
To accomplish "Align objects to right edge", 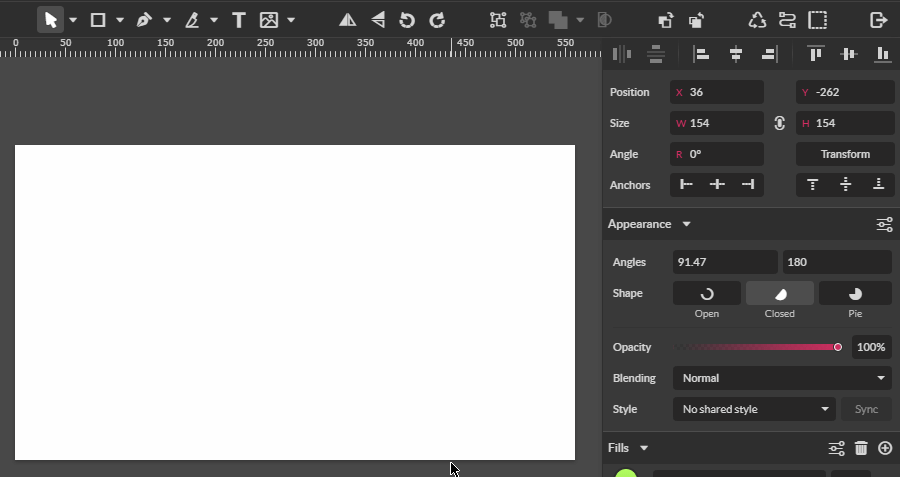I will (x=769, y=54).
